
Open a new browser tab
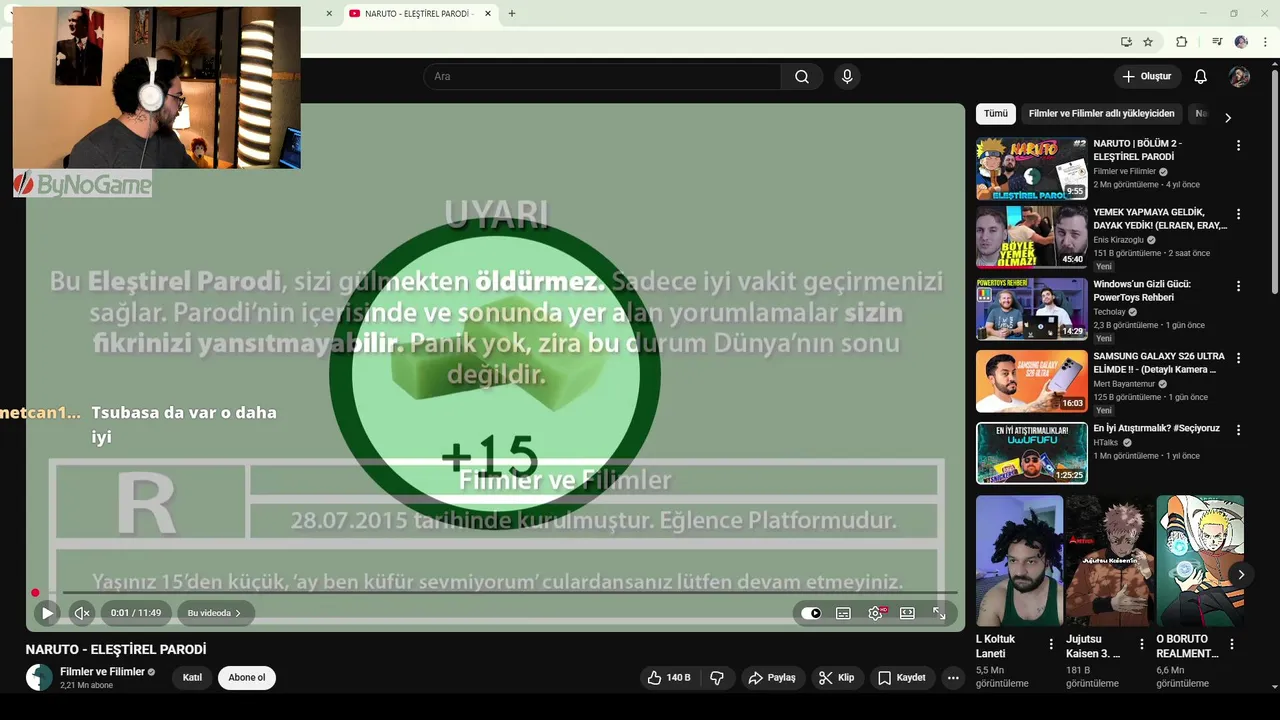512,13
